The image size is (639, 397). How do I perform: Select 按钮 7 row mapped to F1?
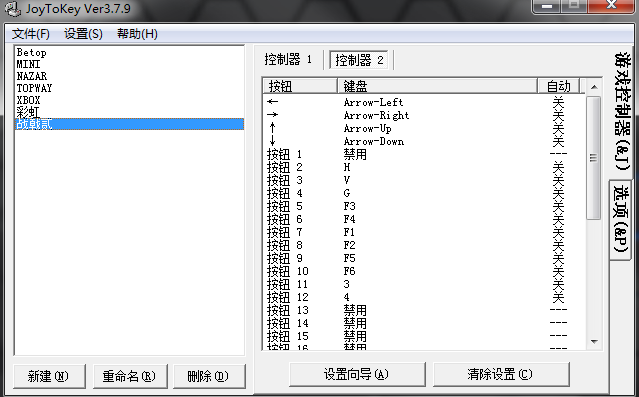coord(424,232)
